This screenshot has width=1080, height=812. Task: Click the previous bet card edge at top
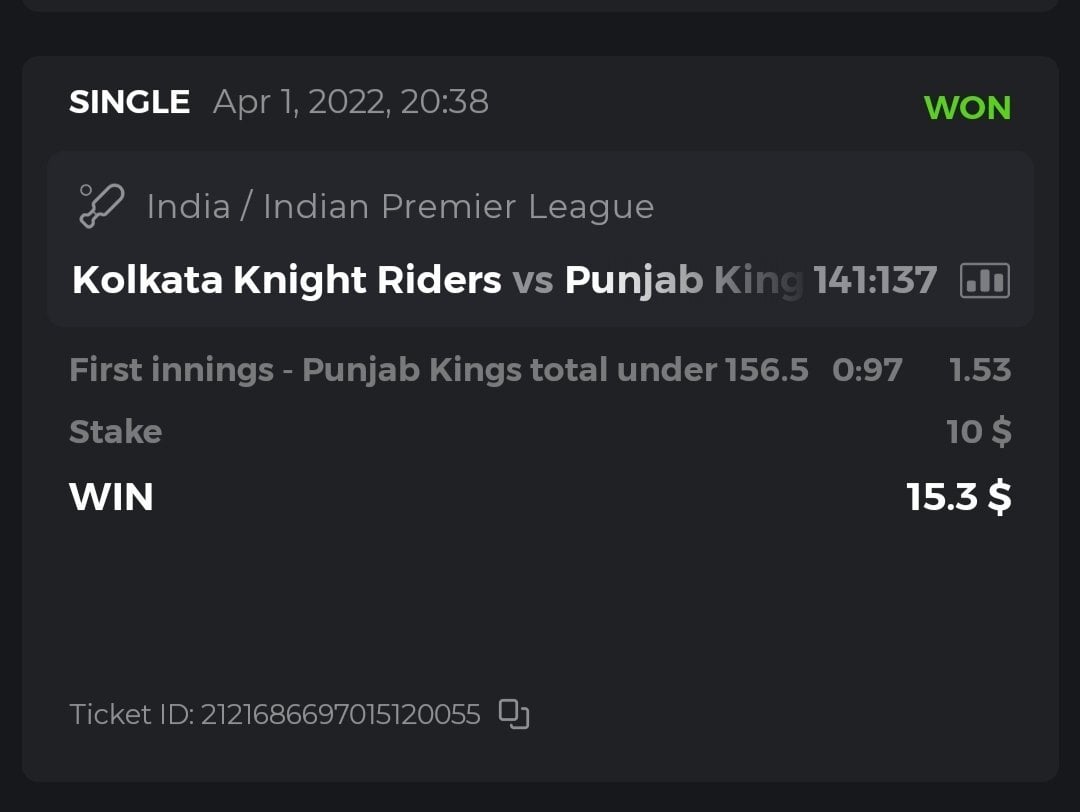[540, 5]
